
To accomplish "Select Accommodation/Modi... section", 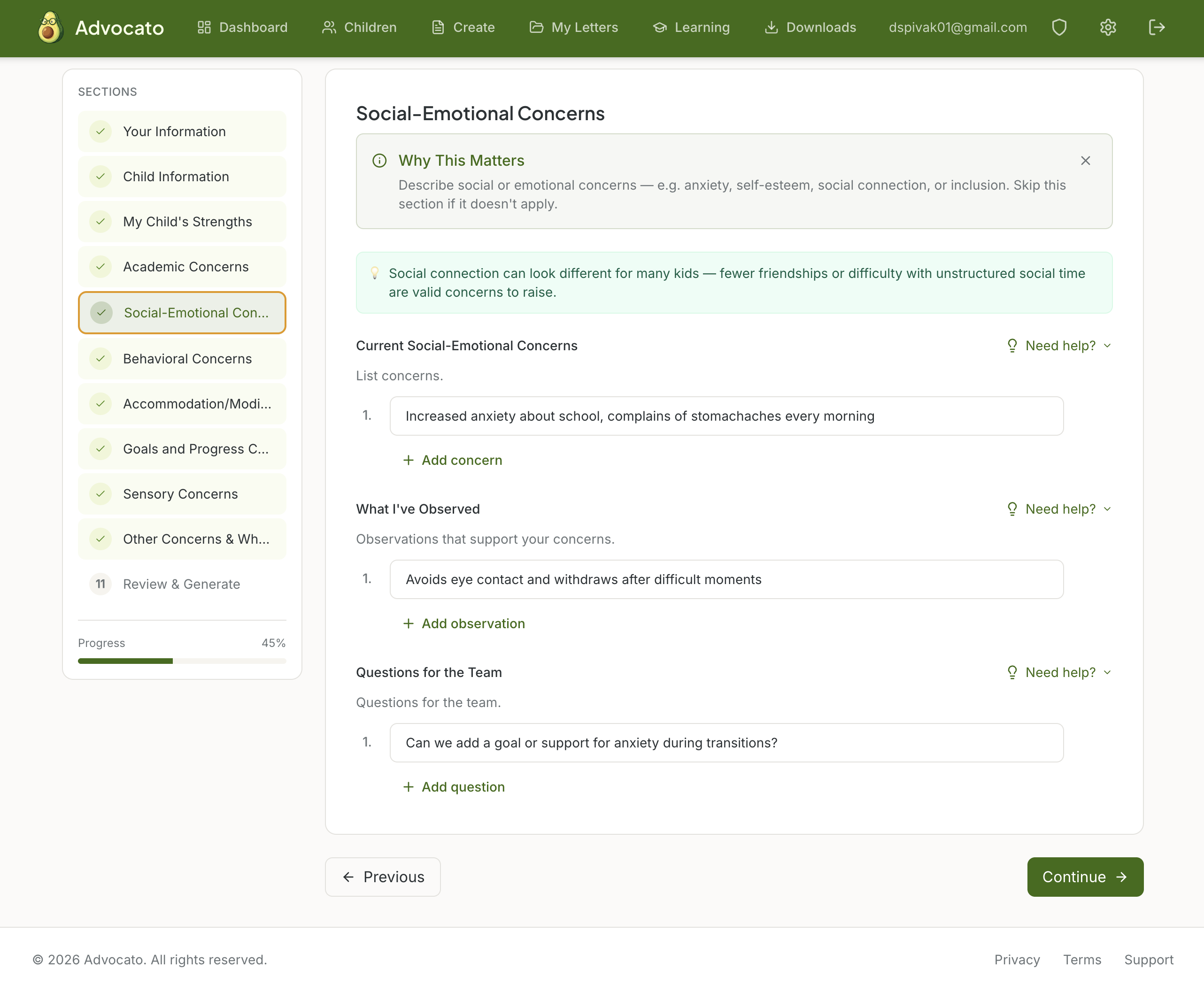I will (x=182, y=404).
